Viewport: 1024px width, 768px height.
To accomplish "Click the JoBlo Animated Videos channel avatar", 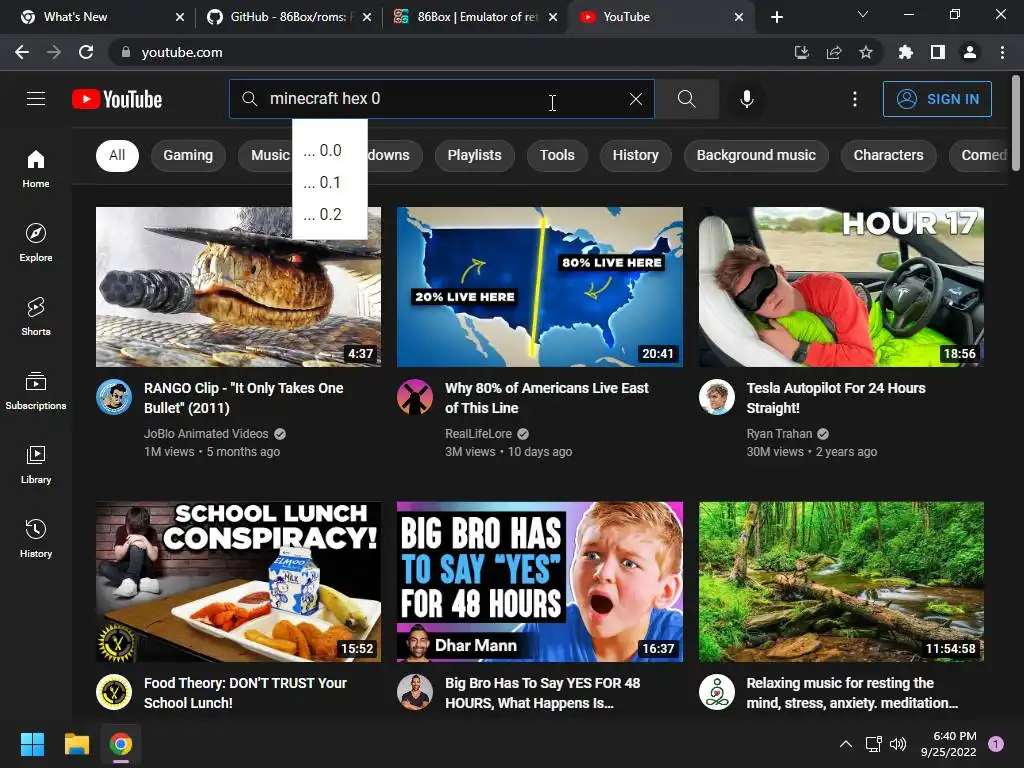I will [114, 397].
